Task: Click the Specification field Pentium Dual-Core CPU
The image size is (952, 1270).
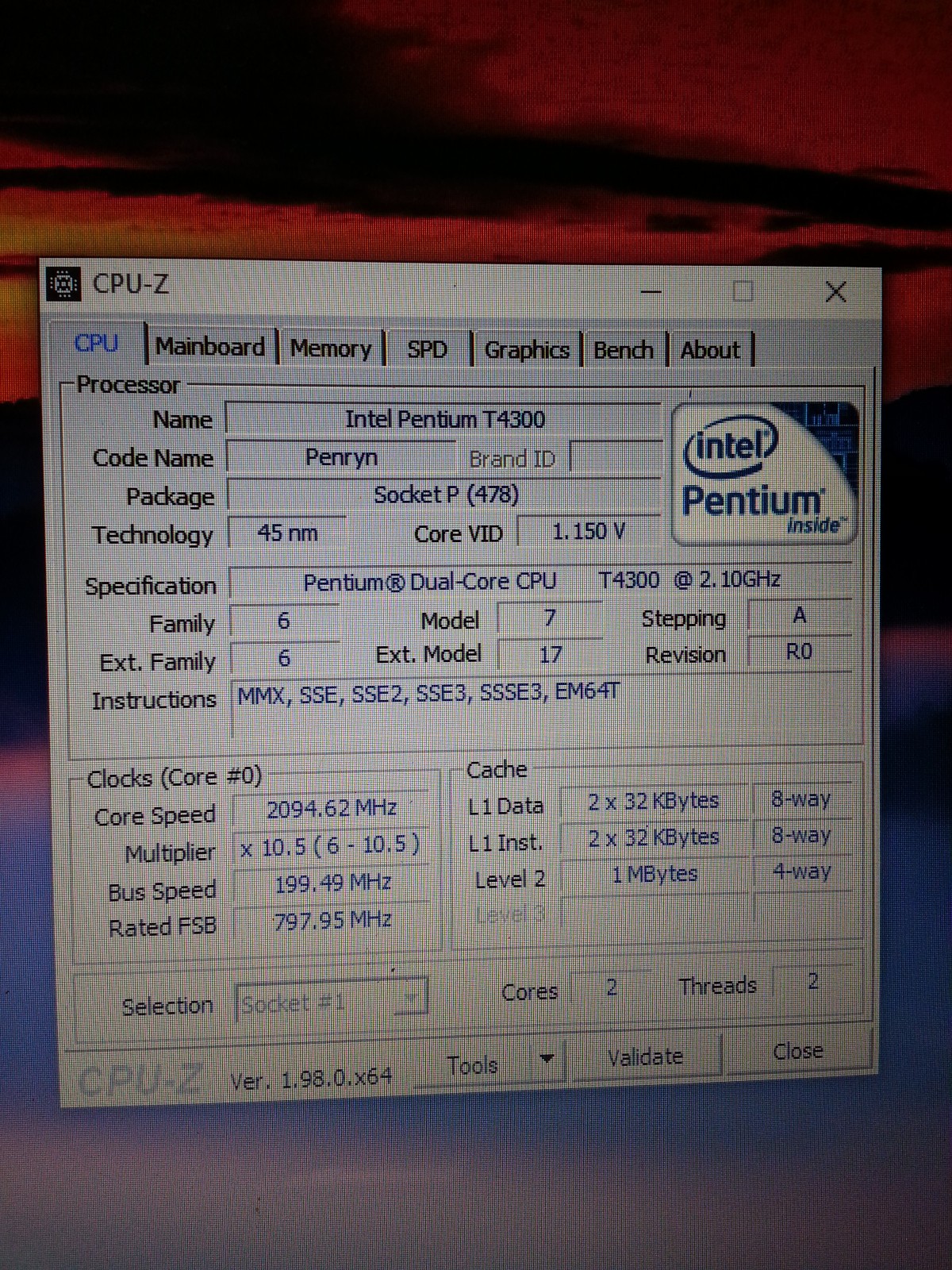Action: [540, 580]
